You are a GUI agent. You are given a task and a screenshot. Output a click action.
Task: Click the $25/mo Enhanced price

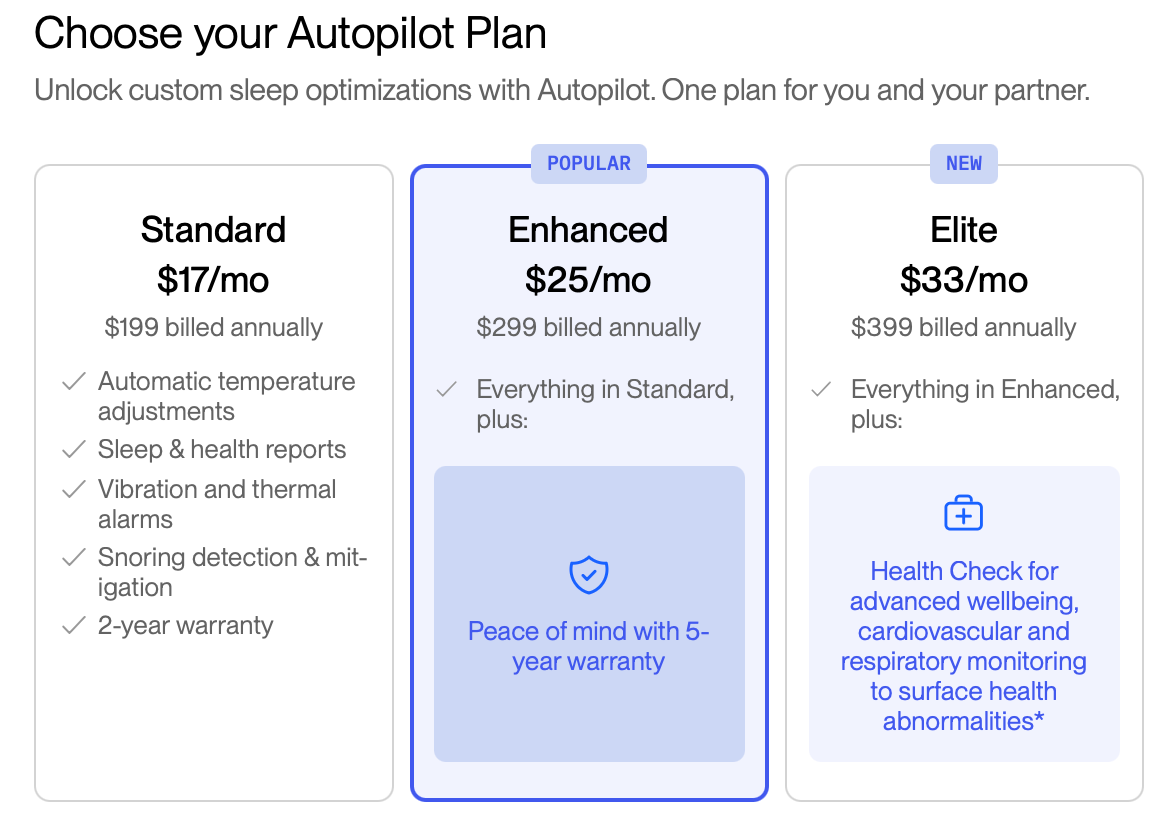coord(588,281)
